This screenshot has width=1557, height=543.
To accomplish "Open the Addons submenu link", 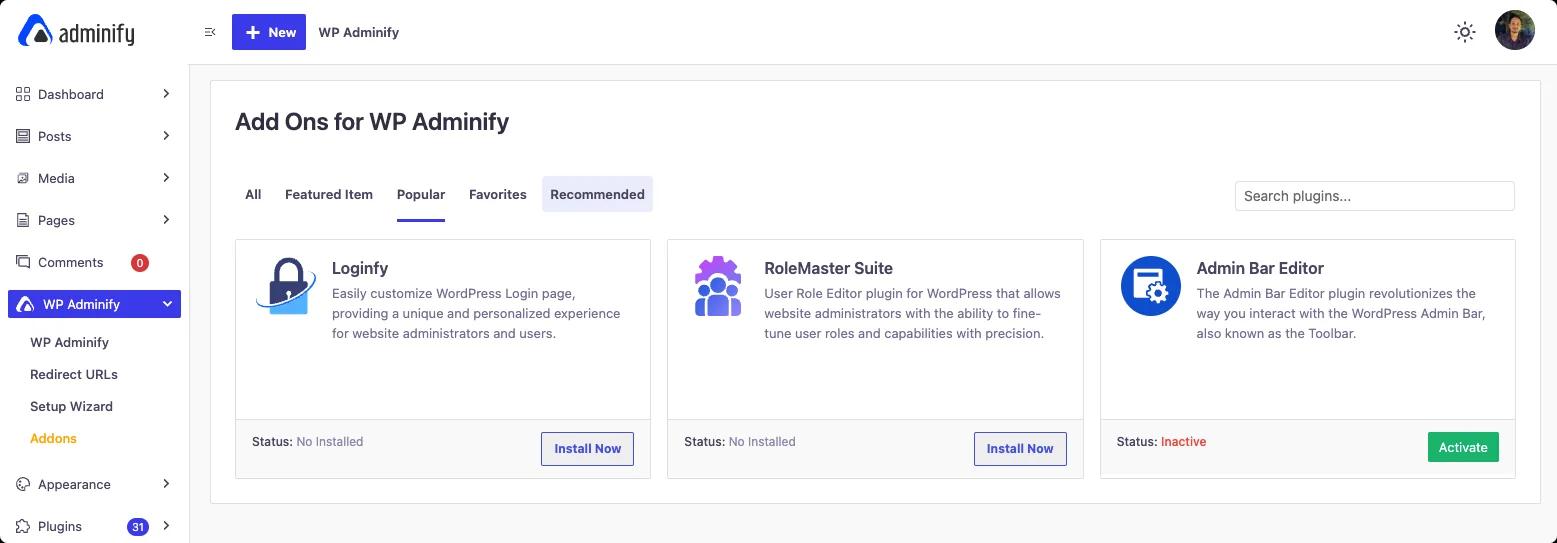I will coord(53,438).
